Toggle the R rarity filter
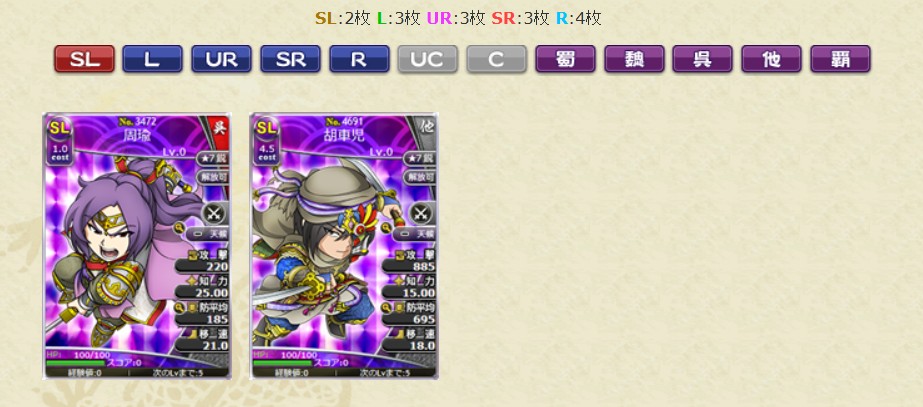 [359, 59]
